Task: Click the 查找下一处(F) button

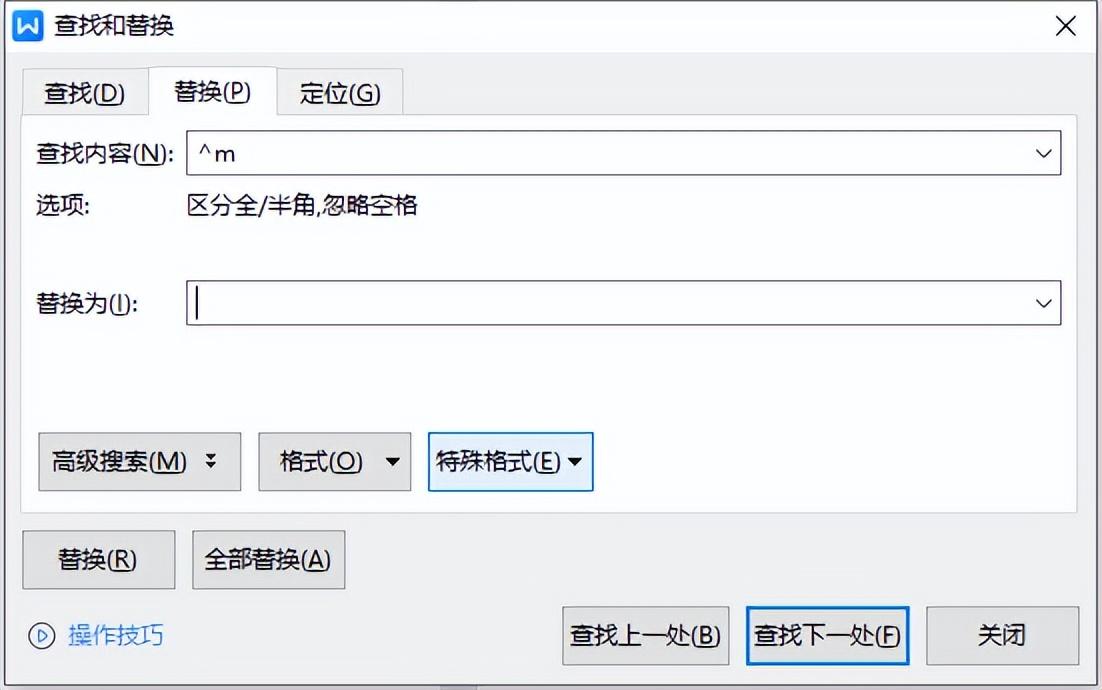Action: (827, 636)
